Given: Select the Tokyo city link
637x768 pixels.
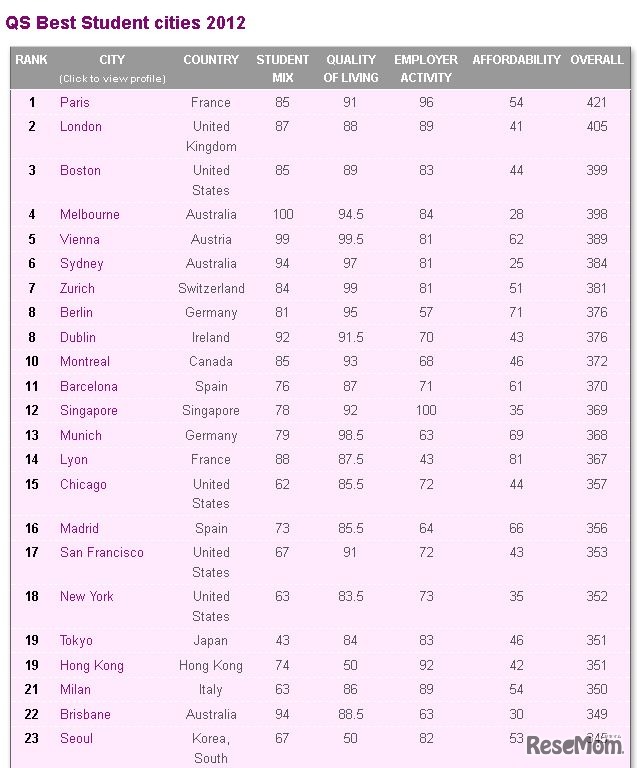Looking at the screenshot, I should (x=76, y=640).
